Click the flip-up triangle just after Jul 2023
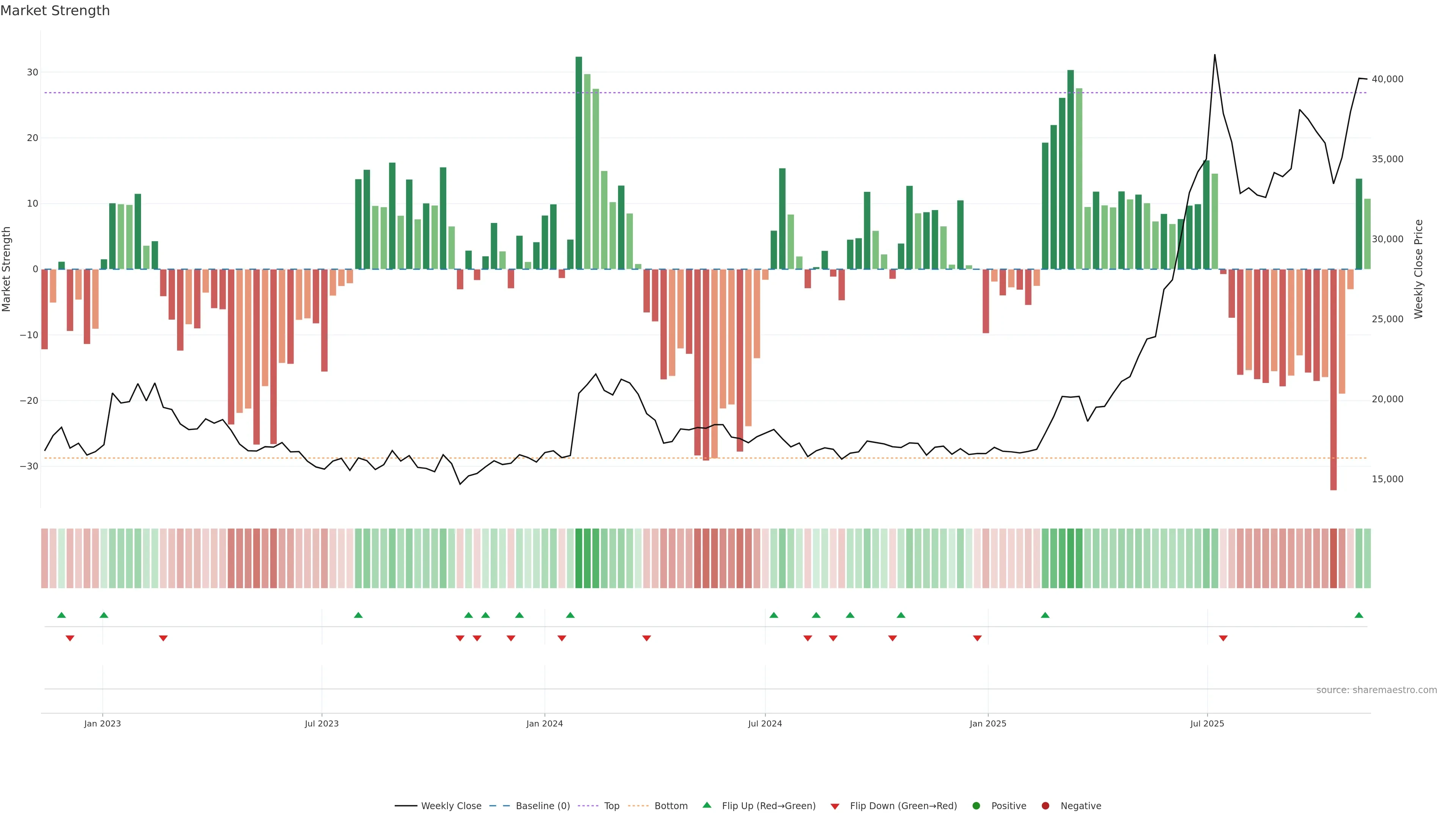Screen dimensions: 1456x819 [358, 615]
